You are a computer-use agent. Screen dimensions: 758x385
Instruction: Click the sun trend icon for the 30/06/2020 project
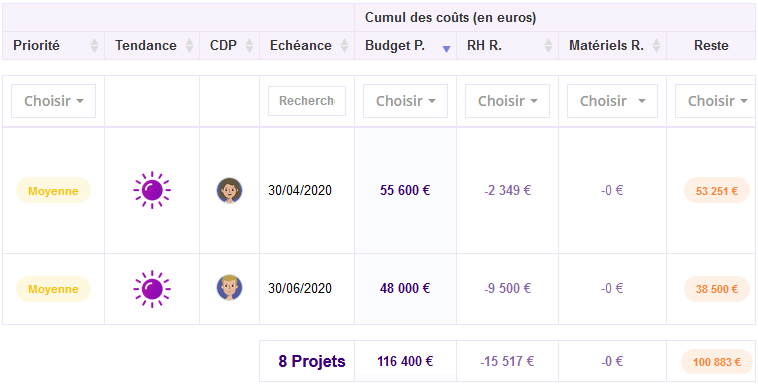tap(152, 289)
